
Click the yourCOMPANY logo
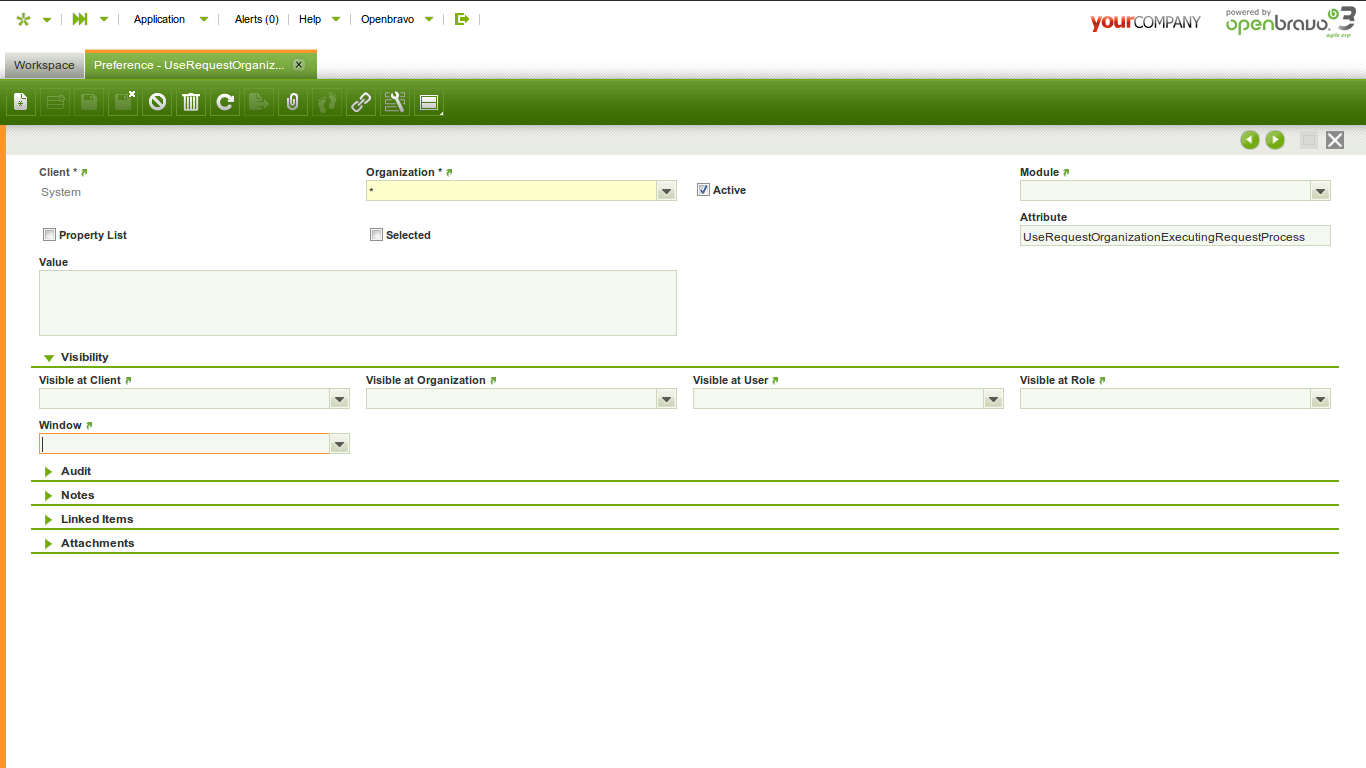1145,22
